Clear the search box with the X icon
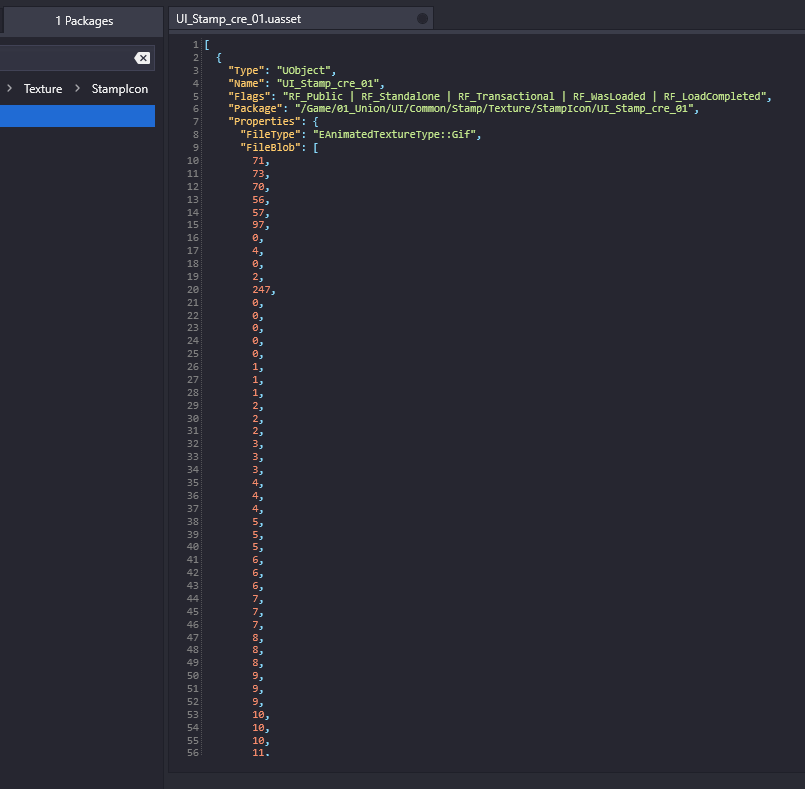 pyautogui.click(x=142, y=58)
